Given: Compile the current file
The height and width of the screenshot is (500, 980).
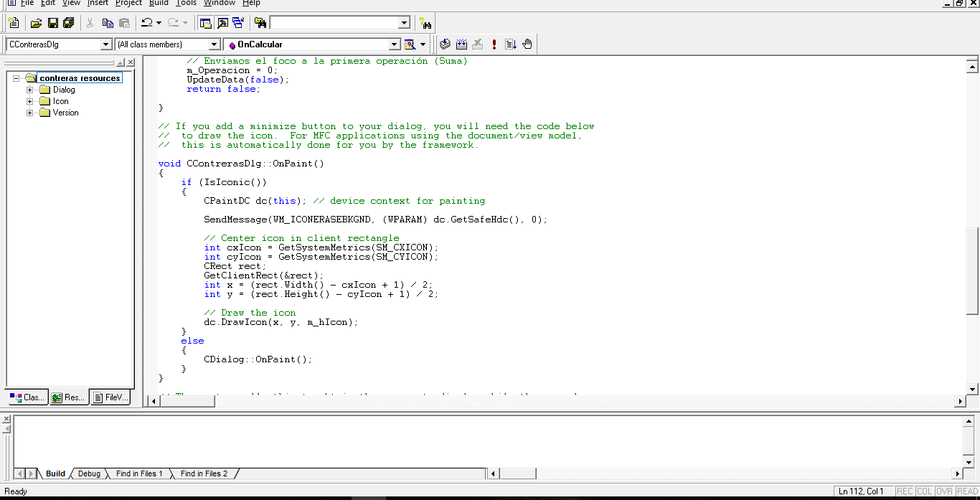Looking at the screenshot, I should 445,44.
